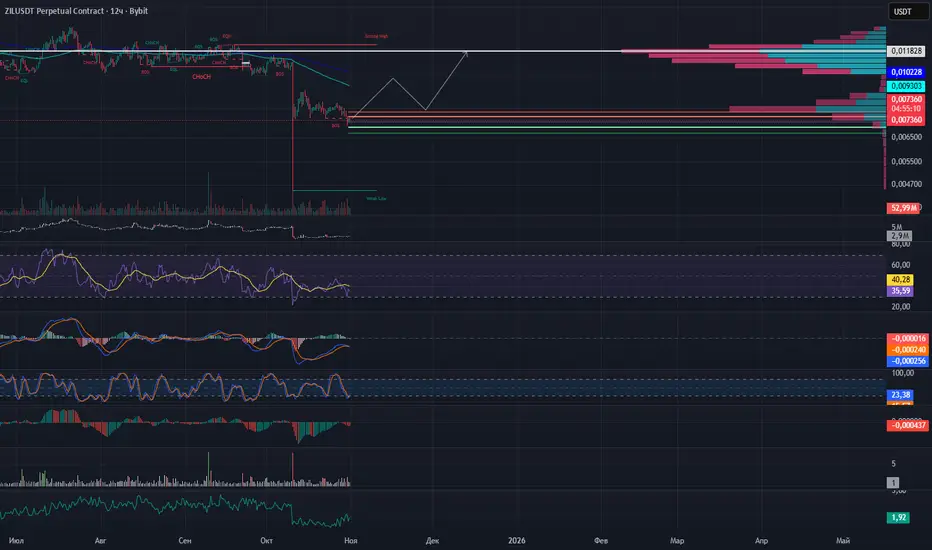Click the blue 23,38 stochastic value label
Image resolution: width=932 pixels, height=550 pixels.
[x=900, y=395]
